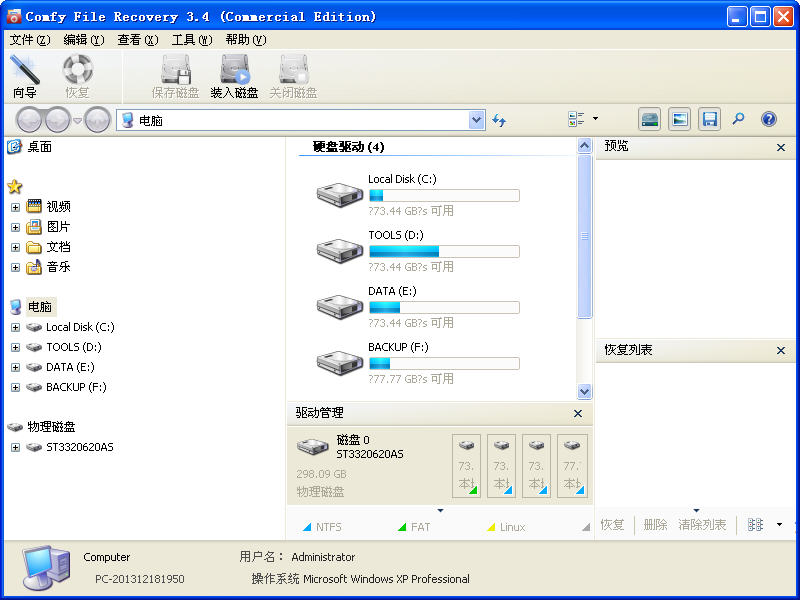Click the floppy save toolbar icon
Viewport: 800px width, 600px height.
[710, 118]
